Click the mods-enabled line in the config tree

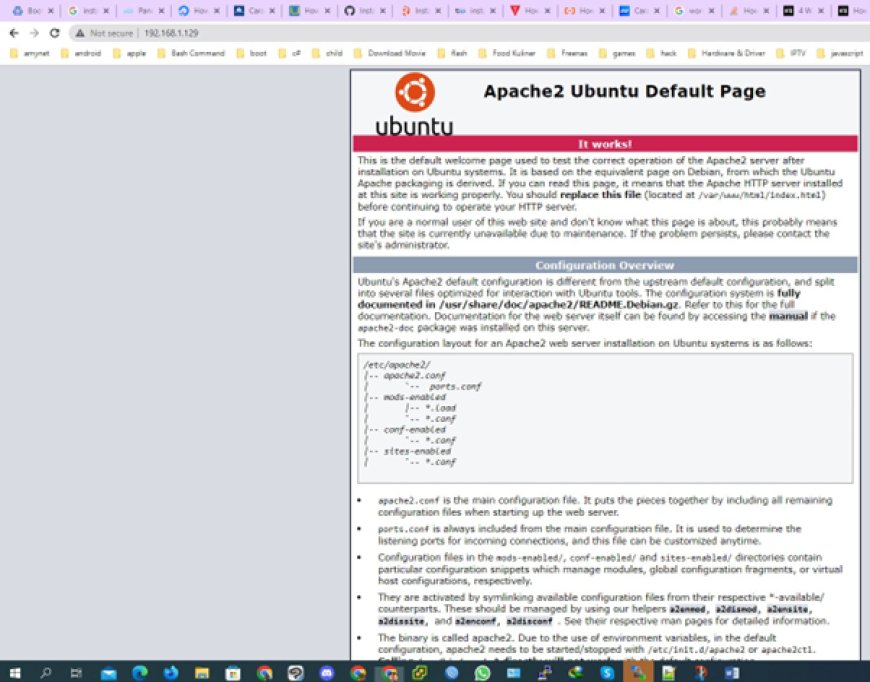(x=414, y=397)
